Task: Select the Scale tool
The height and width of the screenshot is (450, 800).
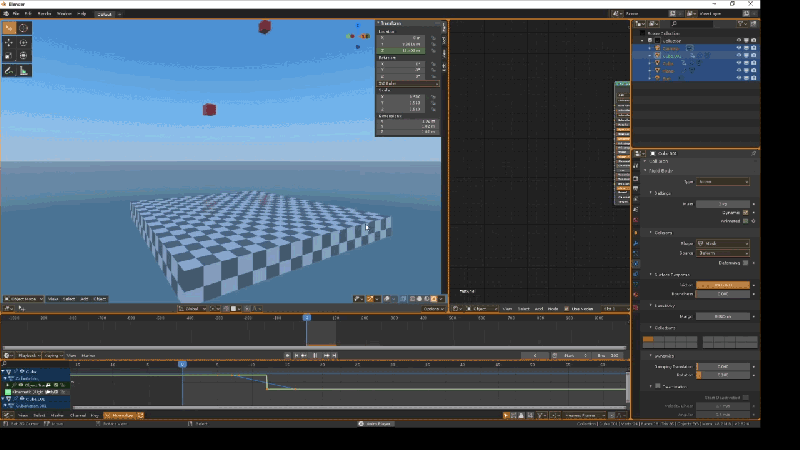Action: tap(9, 56)
